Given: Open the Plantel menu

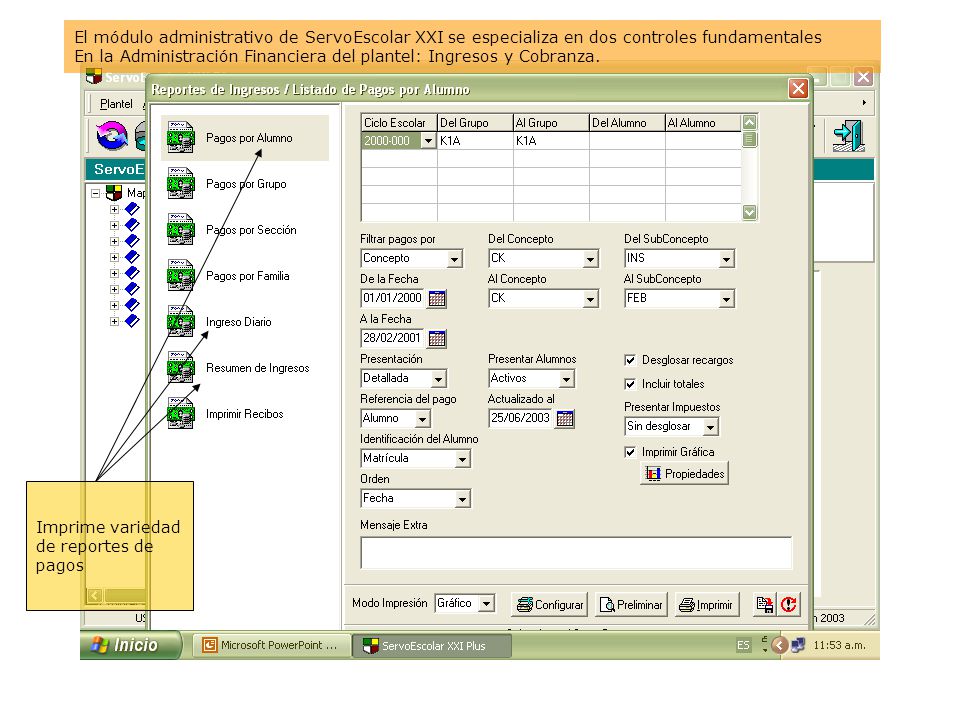Looking at the screenshot, I should (x=116, y=103).
